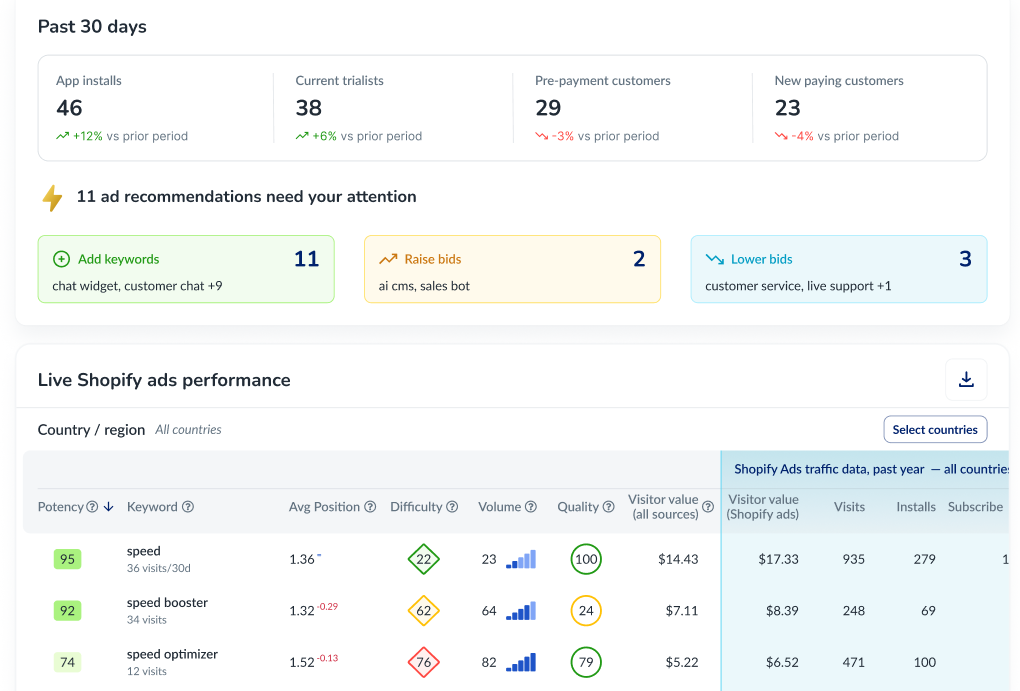Sort table by Volume column header
Image resolution: width=1020 pixels, height=691 pixels.
click(500, 507)
